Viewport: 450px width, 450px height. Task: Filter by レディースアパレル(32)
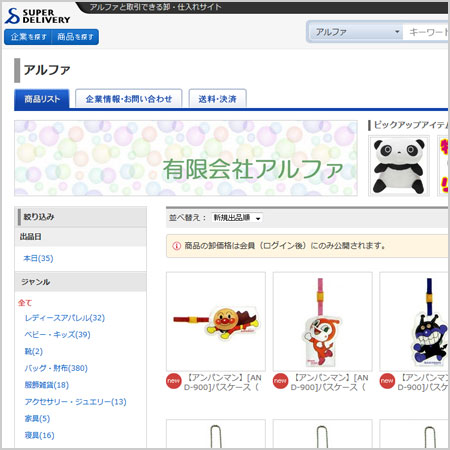click(65, 318)
